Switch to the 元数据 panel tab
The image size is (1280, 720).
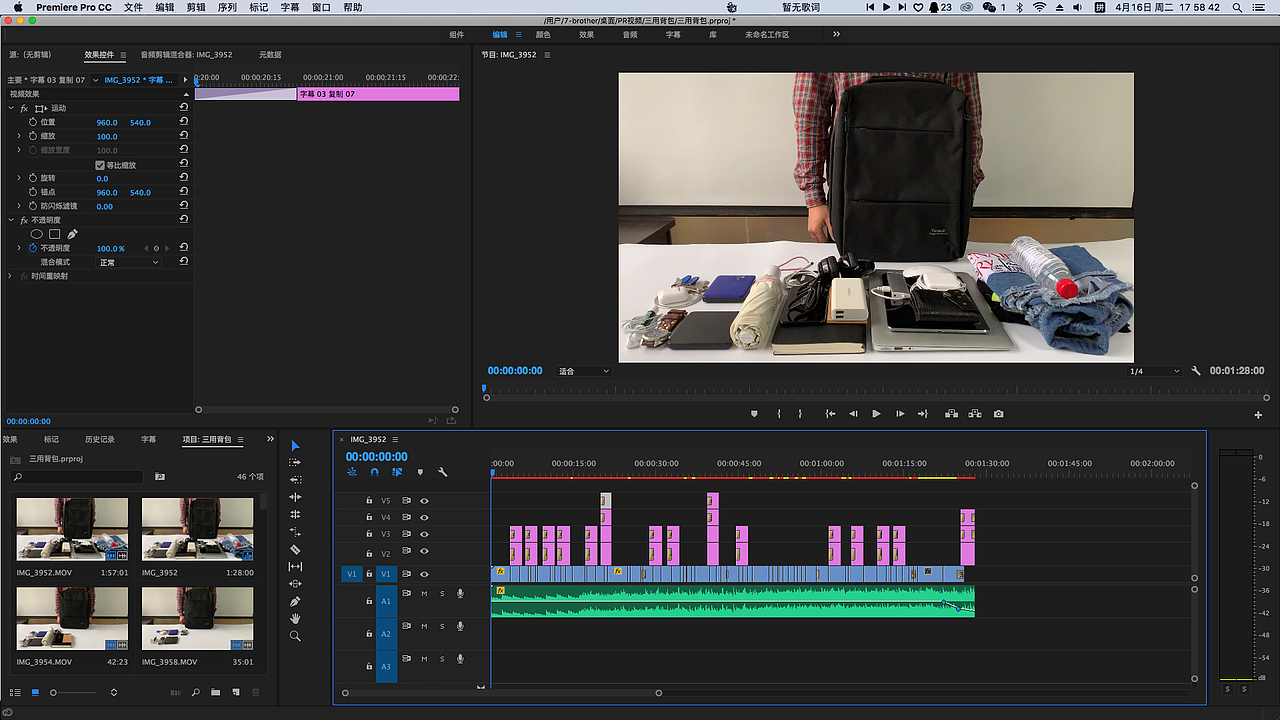270,55
